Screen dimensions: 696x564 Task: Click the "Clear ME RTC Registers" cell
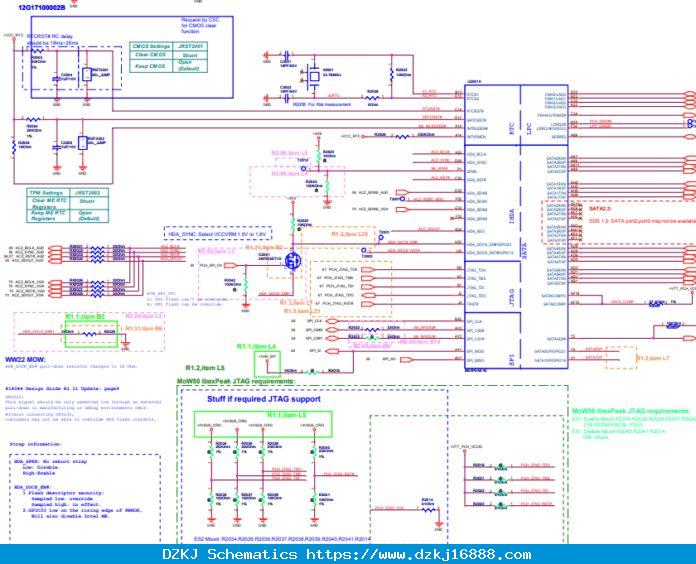point(48,203)
